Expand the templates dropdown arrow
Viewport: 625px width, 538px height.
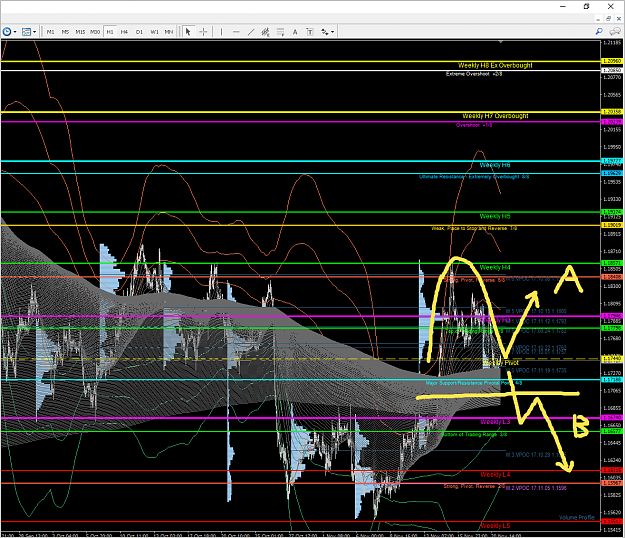[x=35, y=32]
